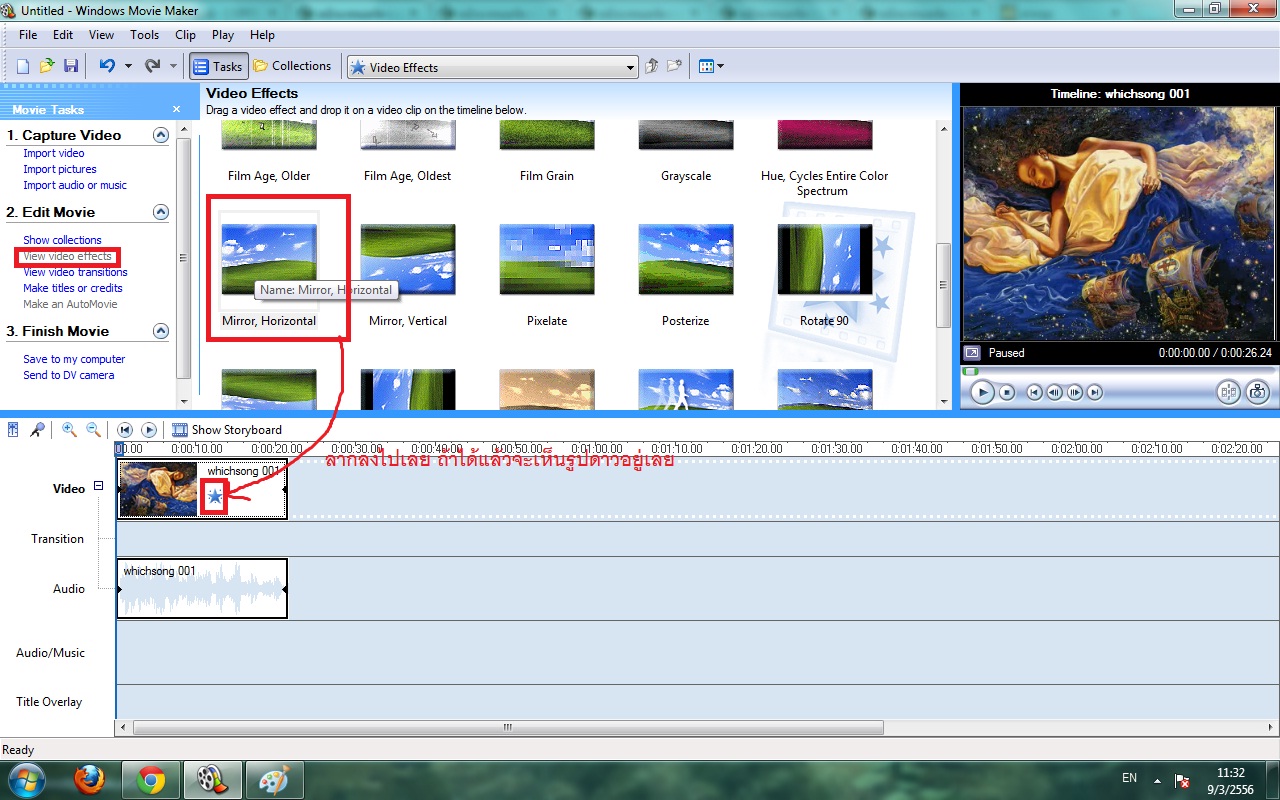Click the Save to my computer link
Image resolution: width=1280 pixels, height=800 pixels.
click(x=74, y=359)
